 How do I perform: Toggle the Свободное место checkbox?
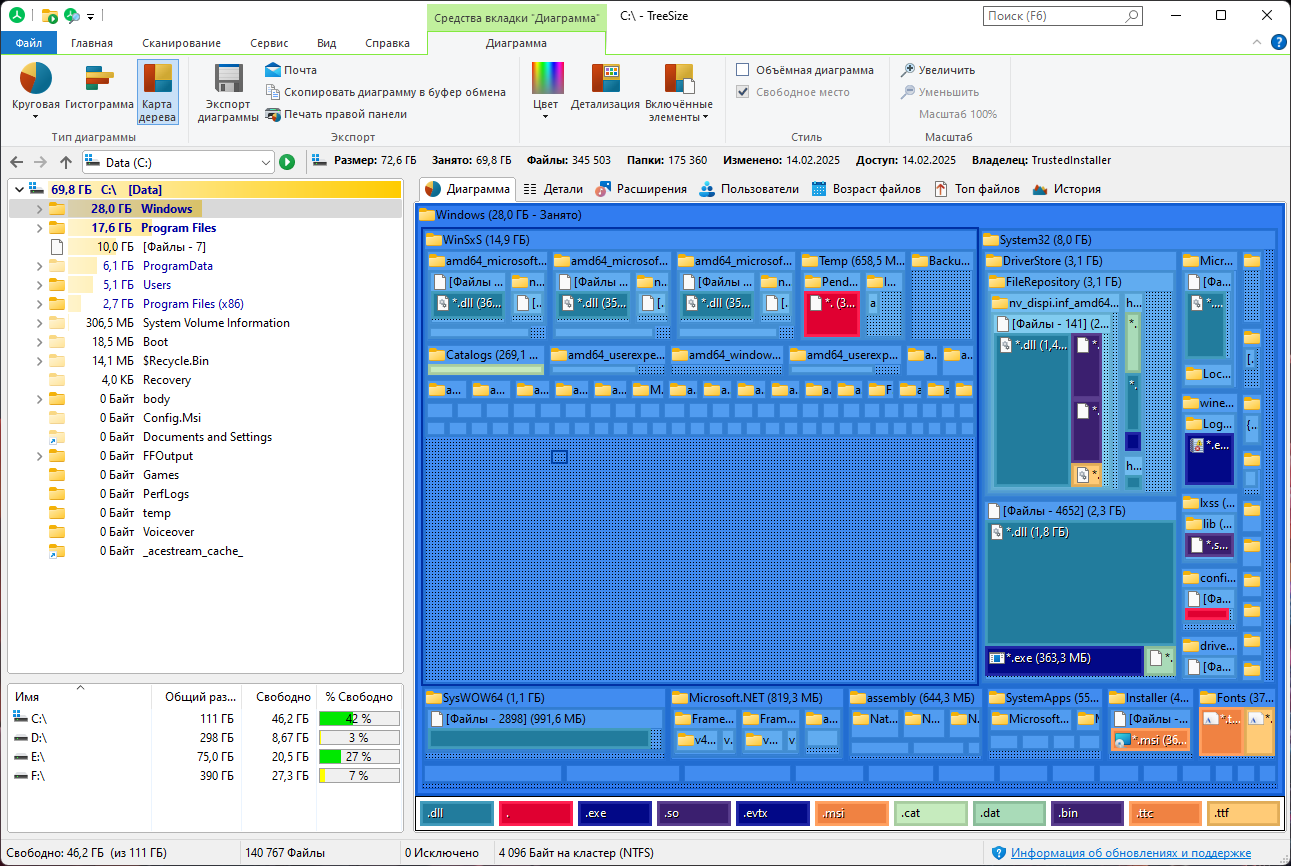coord(743,92)
